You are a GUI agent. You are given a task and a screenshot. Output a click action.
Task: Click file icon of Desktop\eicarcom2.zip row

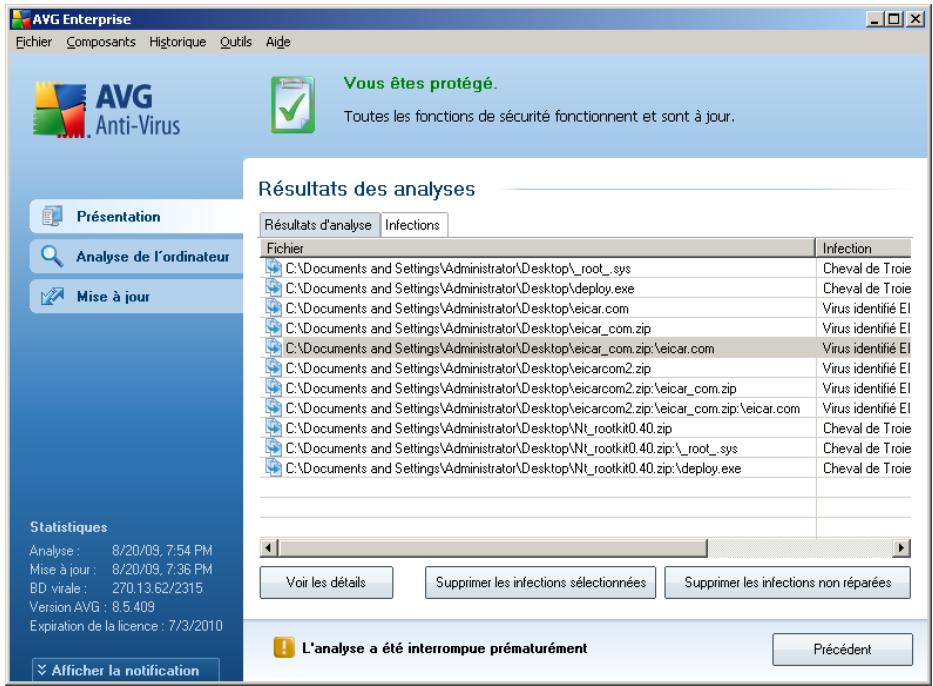coord(273,368)
